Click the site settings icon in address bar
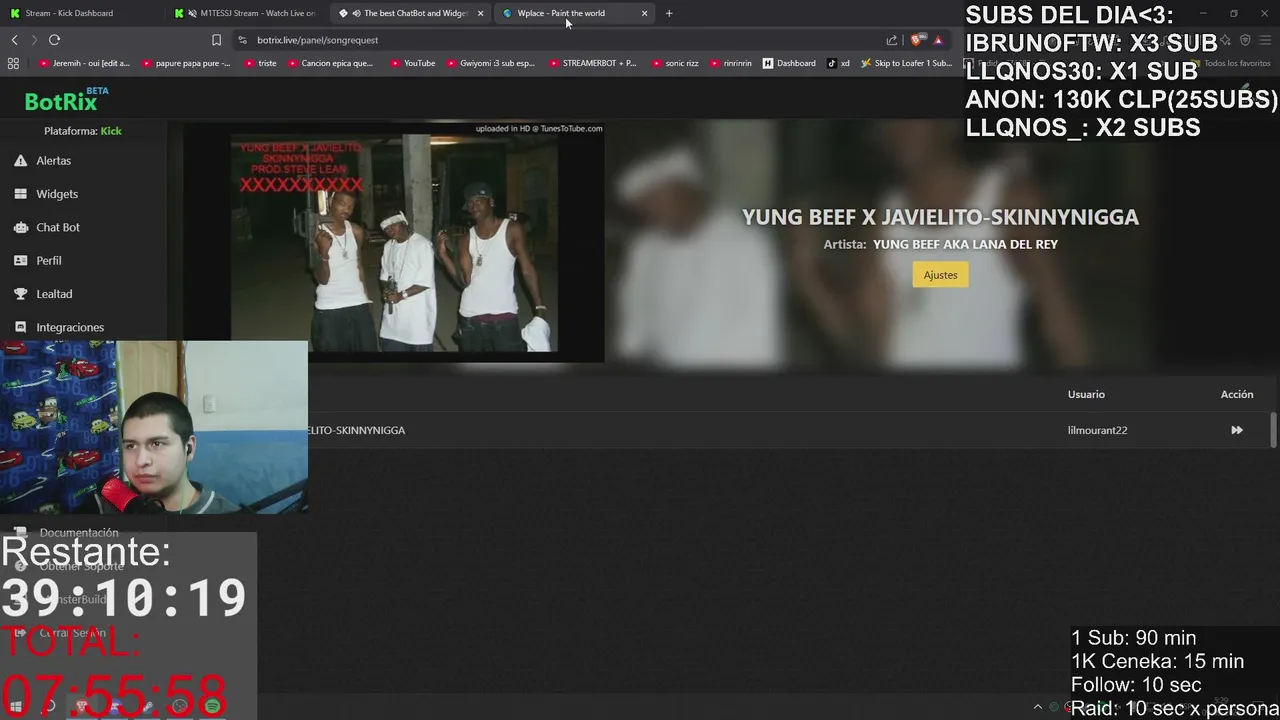This screenshot has height=720, width=1280. coord(243,40)
